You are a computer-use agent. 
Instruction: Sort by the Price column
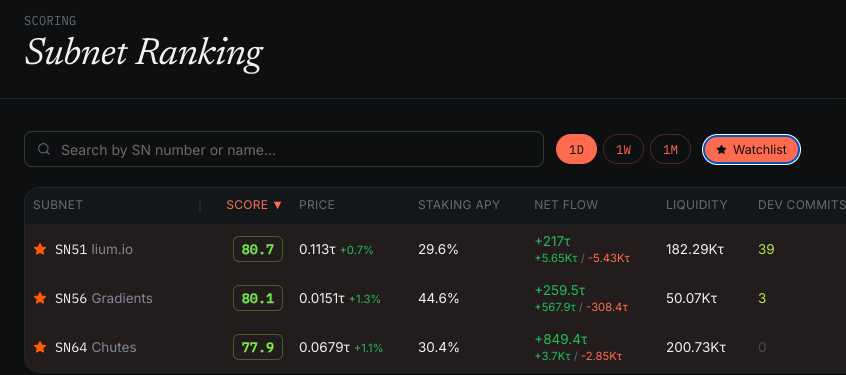click(x=317, y=205)
